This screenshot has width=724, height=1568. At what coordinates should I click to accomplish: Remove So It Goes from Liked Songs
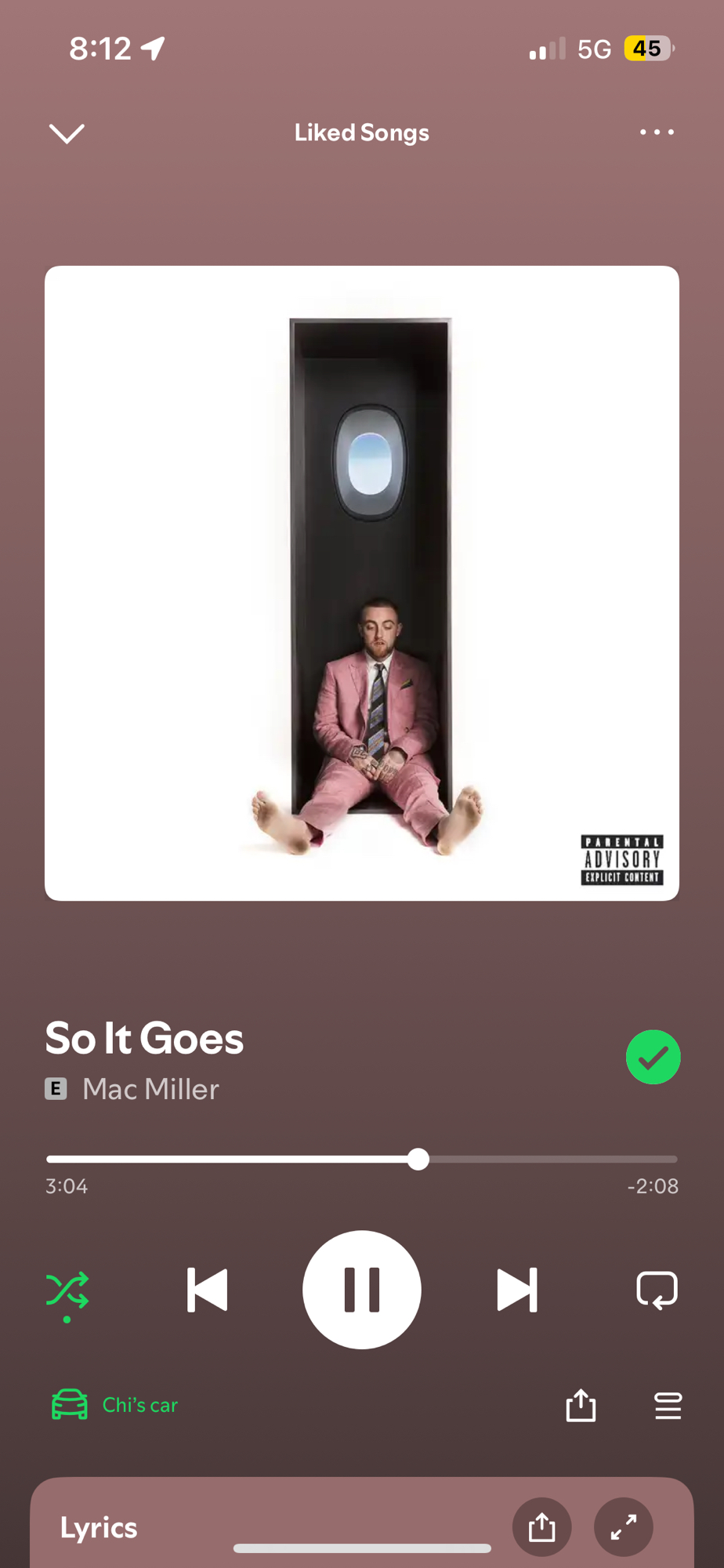pyautogui.click(x=653, y=1057)
